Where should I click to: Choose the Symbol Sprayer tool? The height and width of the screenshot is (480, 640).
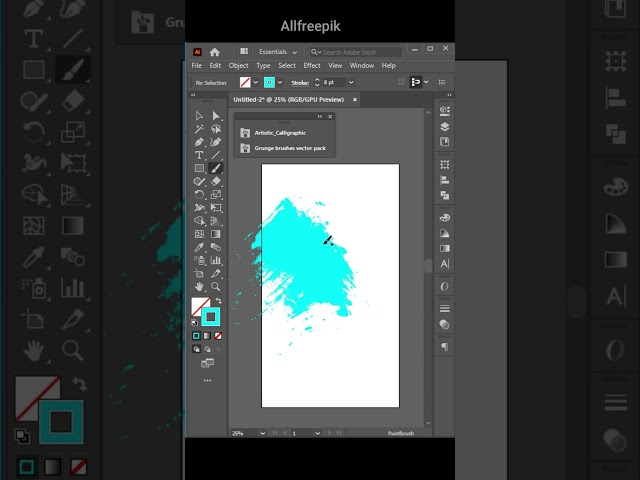click(x=199, y=260)
